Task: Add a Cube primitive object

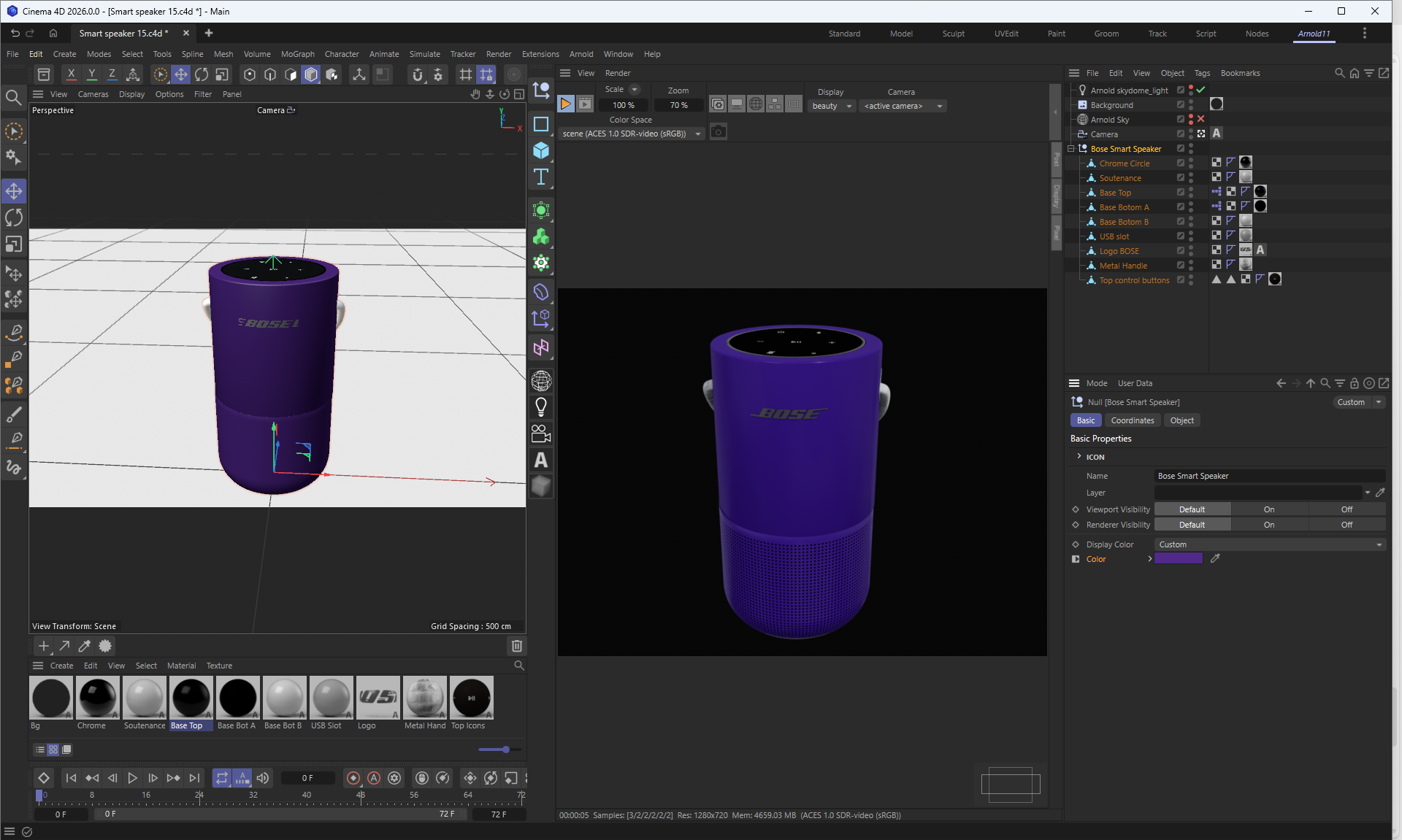Action: coord(541,150)
